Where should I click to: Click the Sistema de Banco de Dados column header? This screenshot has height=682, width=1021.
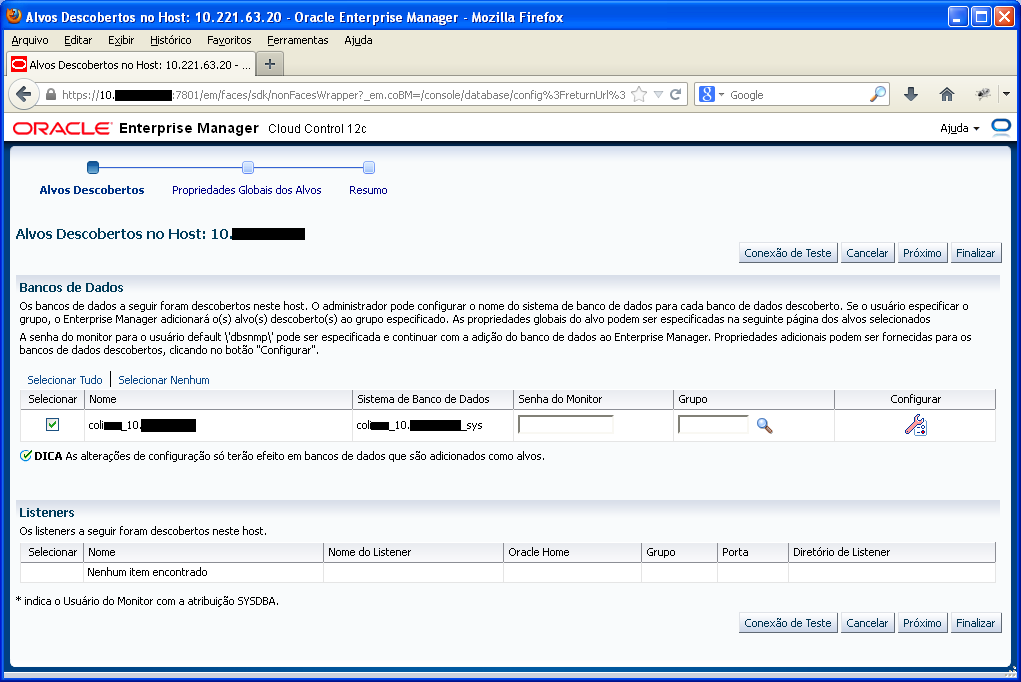(433, 399)
